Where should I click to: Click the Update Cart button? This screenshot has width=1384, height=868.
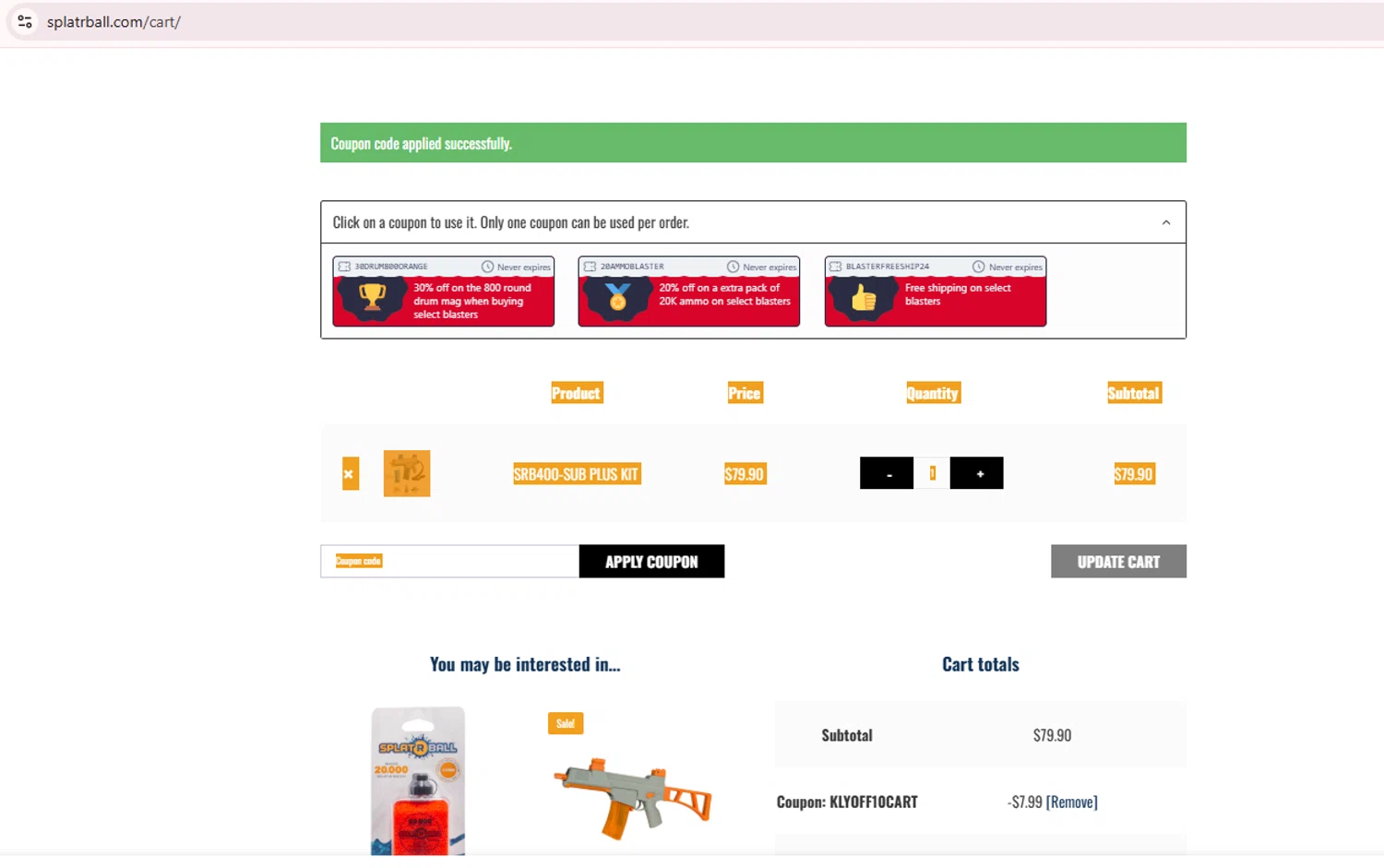(1118, 561)
